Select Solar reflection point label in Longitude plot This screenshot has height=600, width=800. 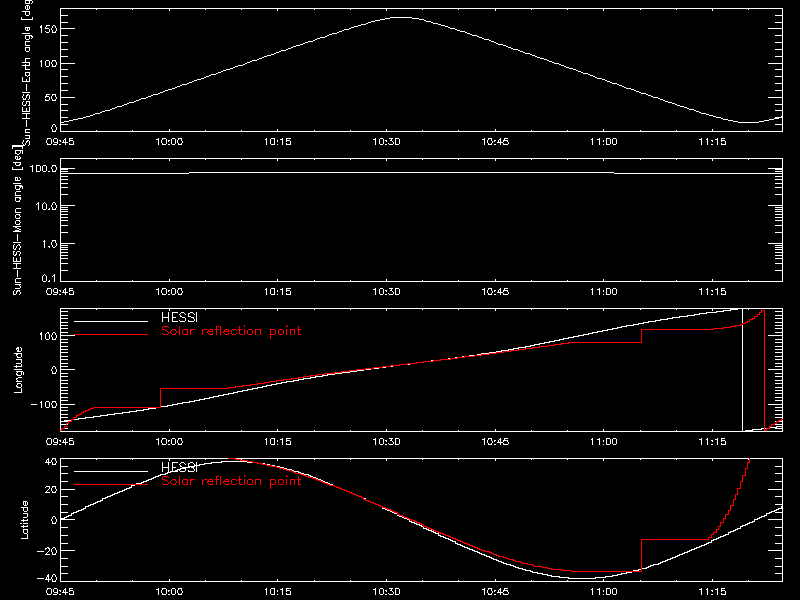point(231,331)
